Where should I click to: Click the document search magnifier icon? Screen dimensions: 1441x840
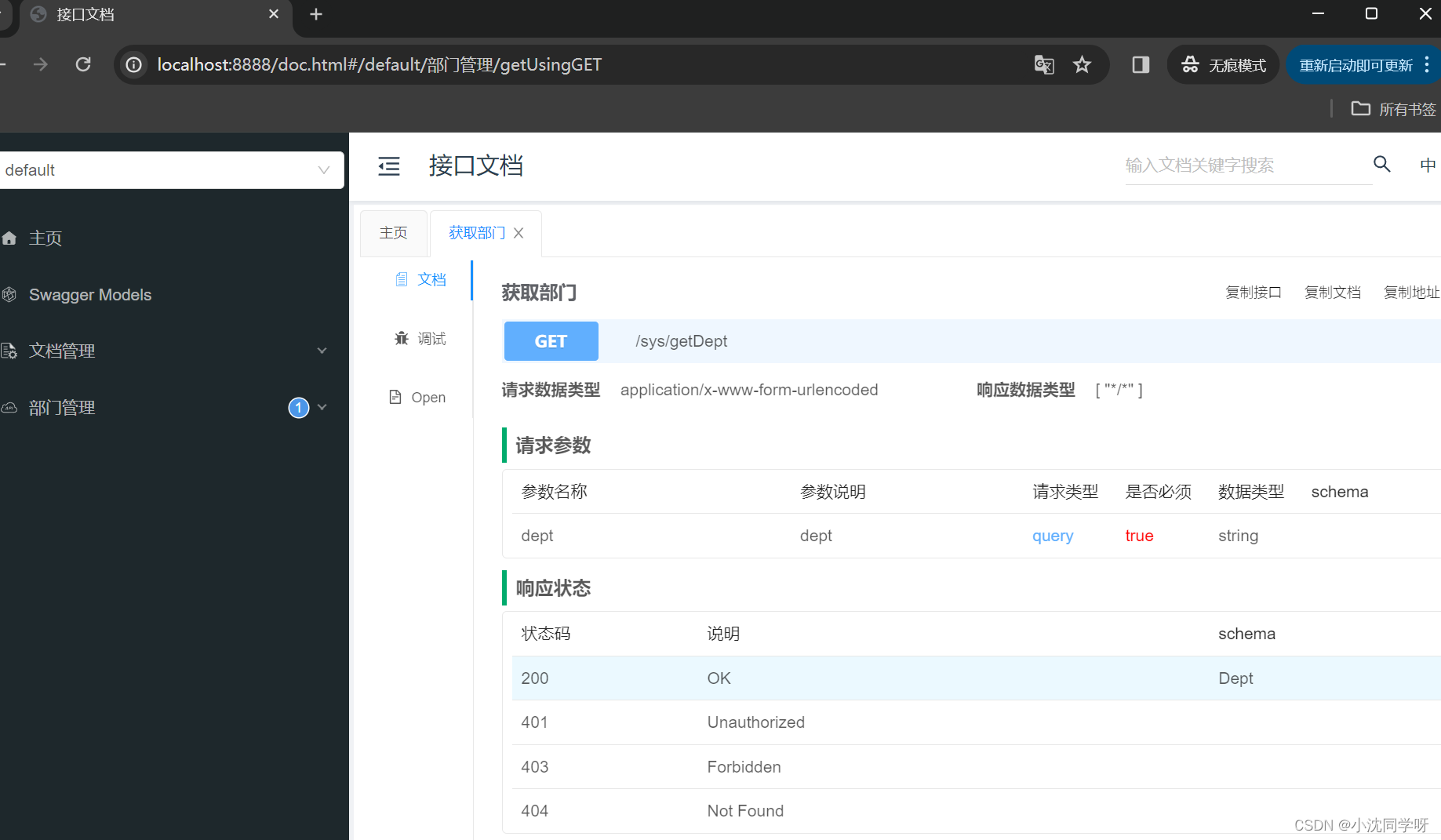coord(1381,165)
